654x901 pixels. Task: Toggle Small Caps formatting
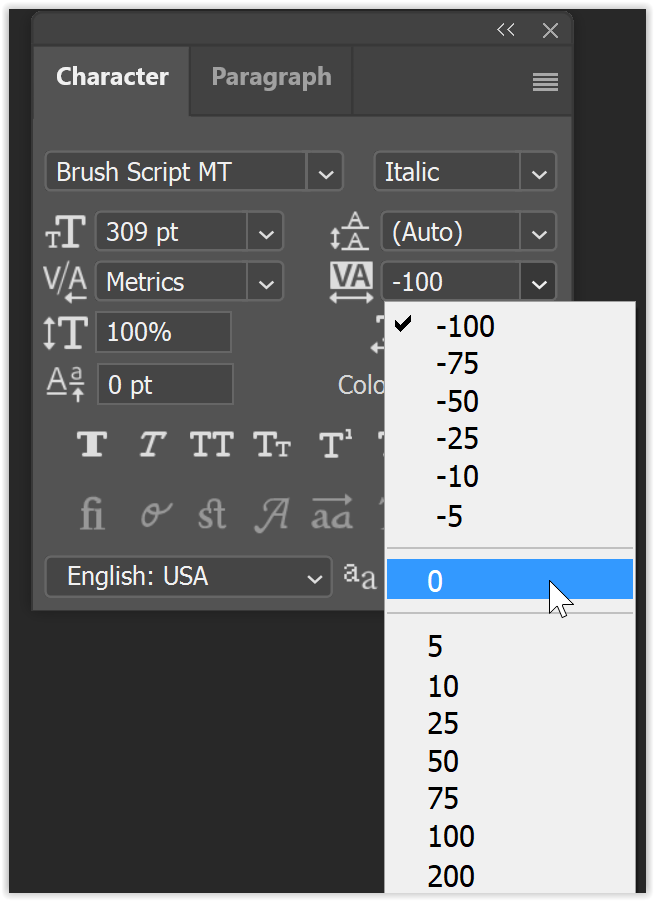271,445
